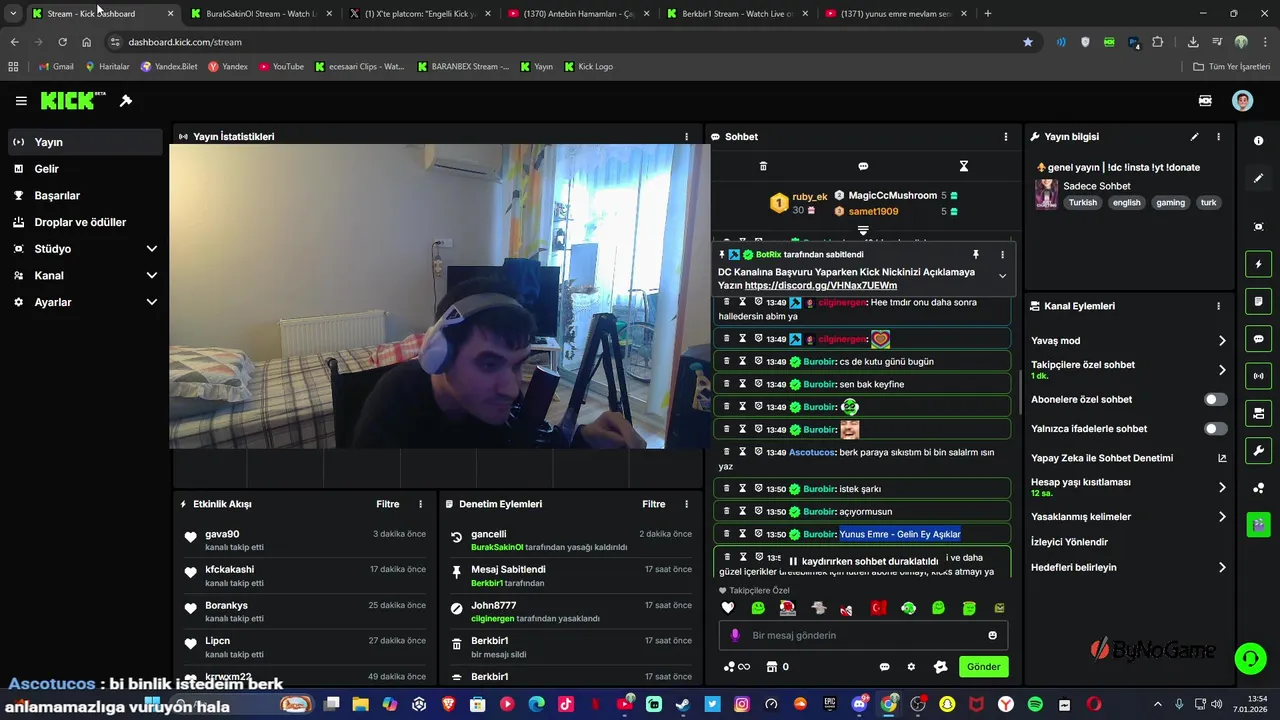Click the YouTube bookmark in bookmarks bar
The width and height of the screenshot is (1280, 720).
tap(281, 67)
